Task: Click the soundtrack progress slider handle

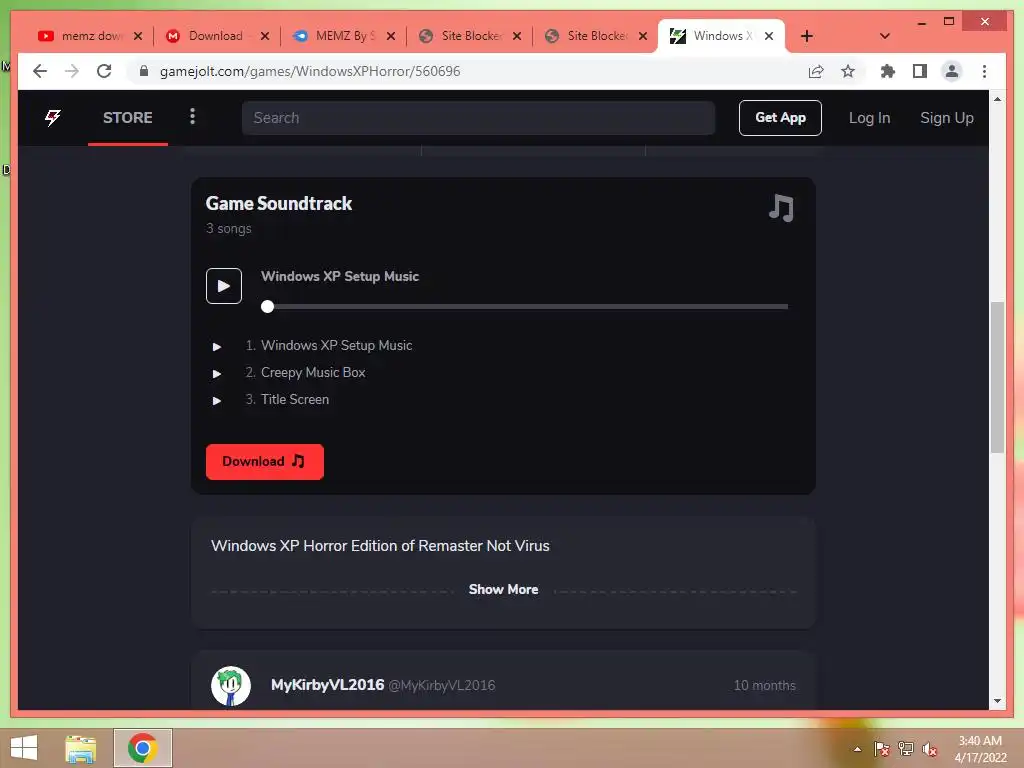Action: tap(267, 306)
